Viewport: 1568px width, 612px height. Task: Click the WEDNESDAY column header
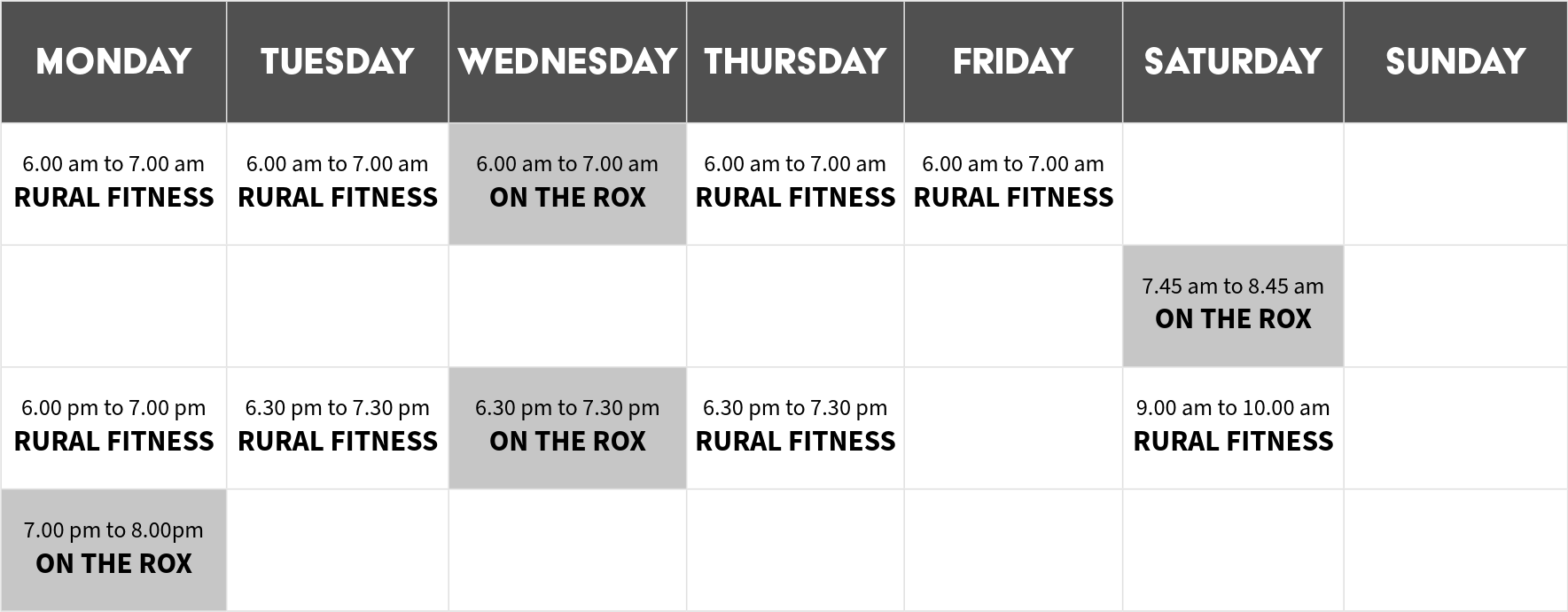[x=567, y=61]
